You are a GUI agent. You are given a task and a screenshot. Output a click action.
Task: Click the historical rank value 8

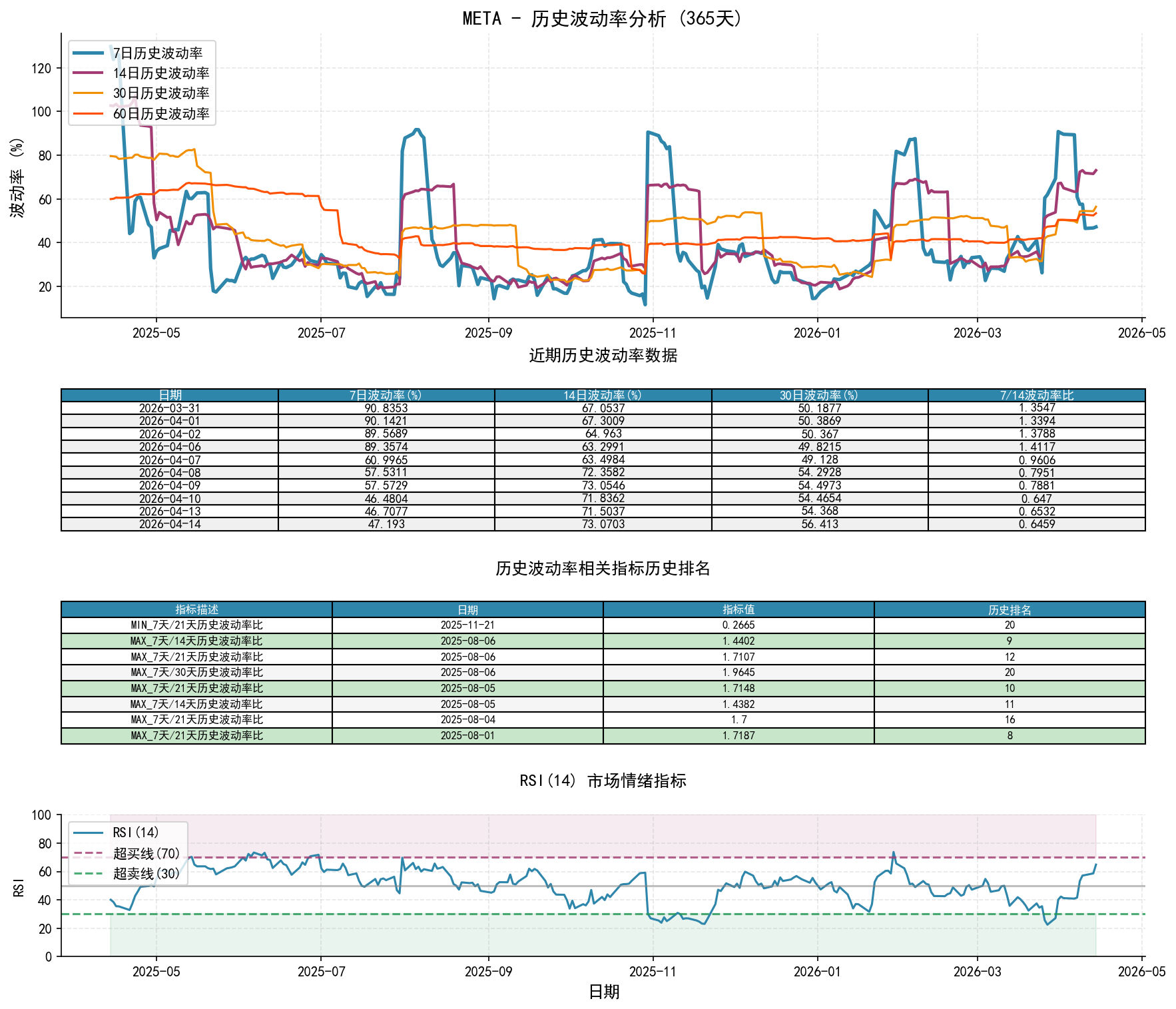coord(1010,736)
